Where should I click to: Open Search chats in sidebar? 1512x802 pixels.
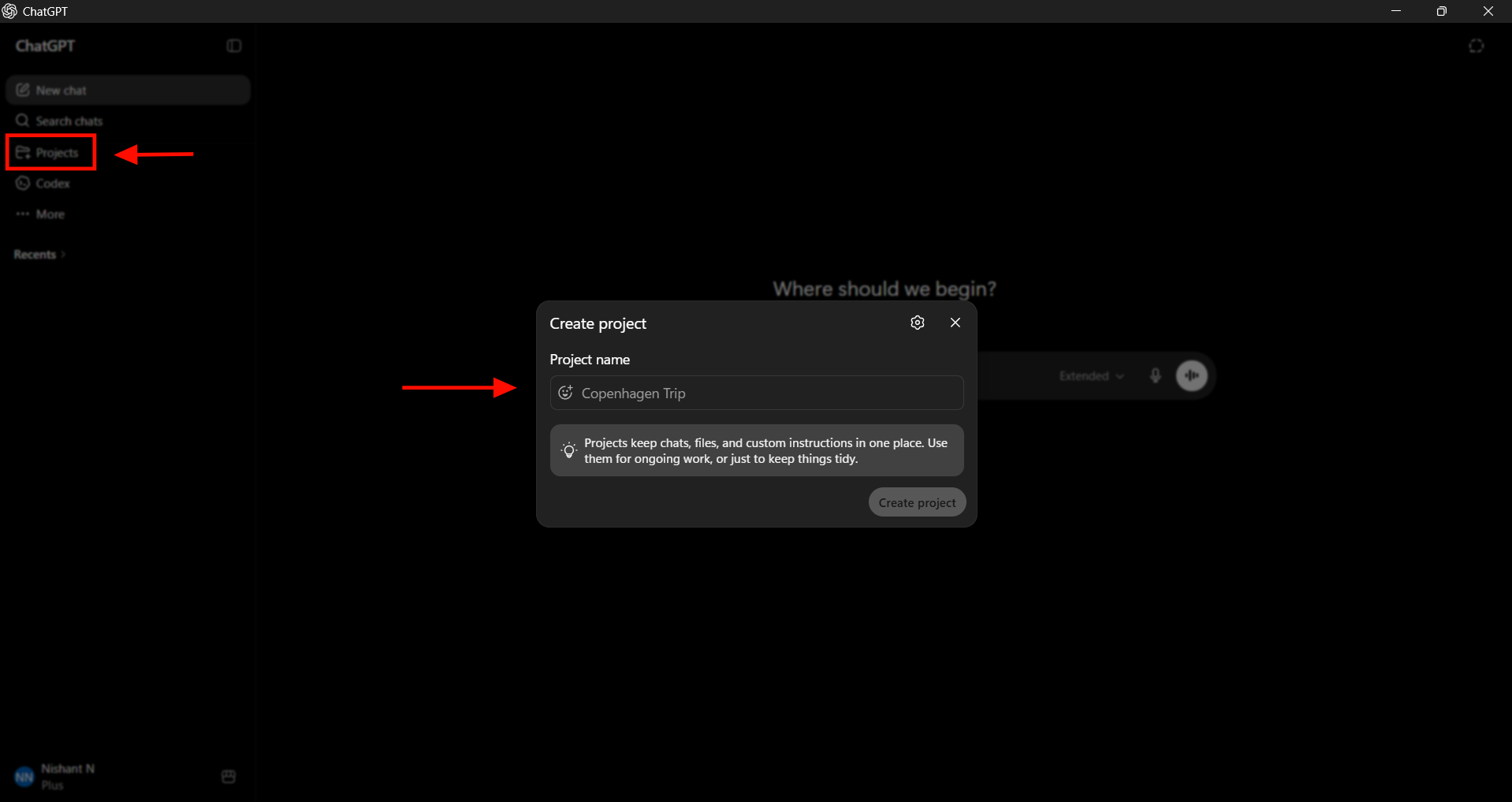pyautogui.click(x=128, y=121)
